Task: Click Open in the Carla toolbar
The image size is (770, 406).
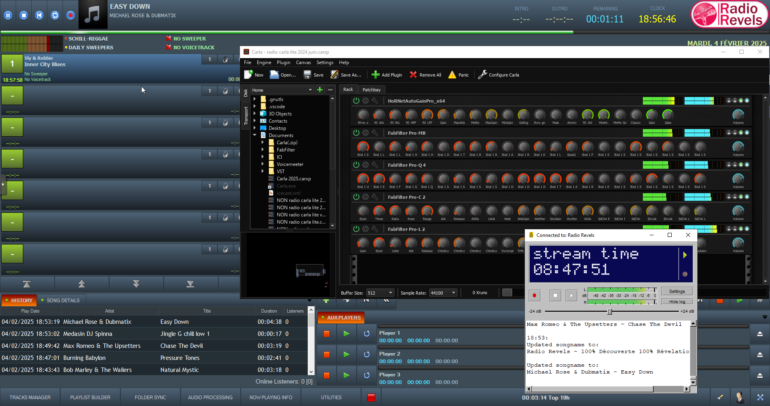Action: [282, 75]
